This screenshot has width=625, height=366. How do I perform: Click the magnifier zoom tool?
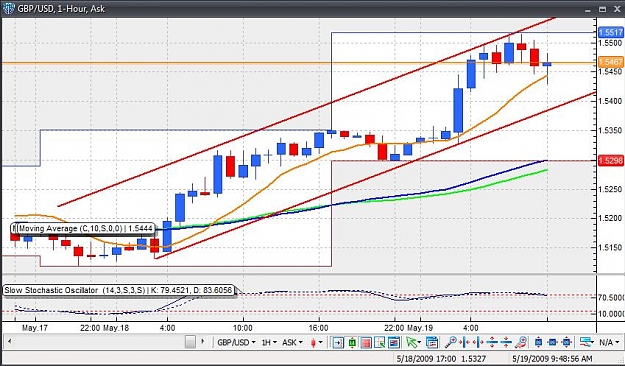pyautogui.click(x=451, y=342)
